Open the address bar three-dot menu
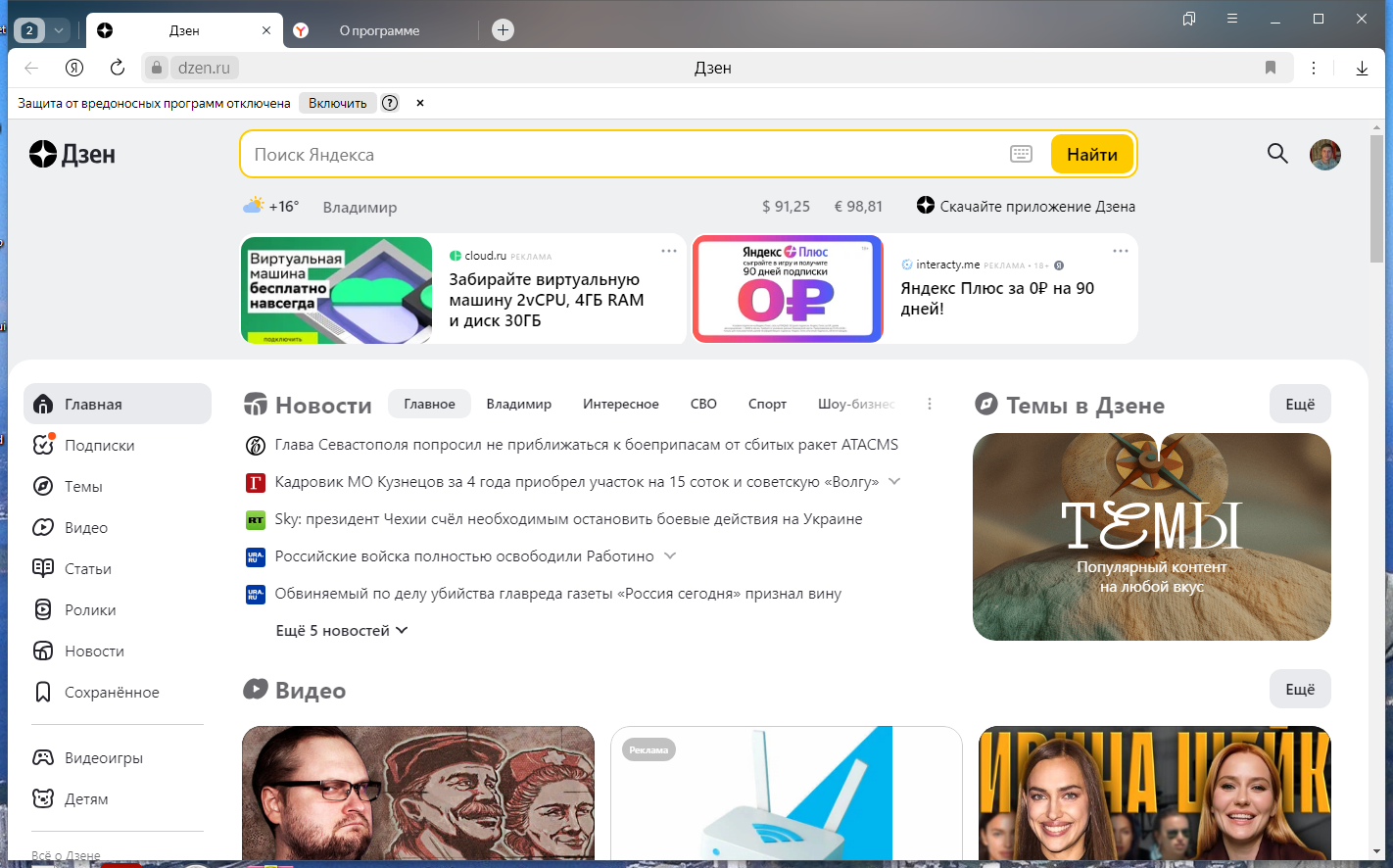Viewport: 1393px width, 868px height. click(x=1314, y=68)
